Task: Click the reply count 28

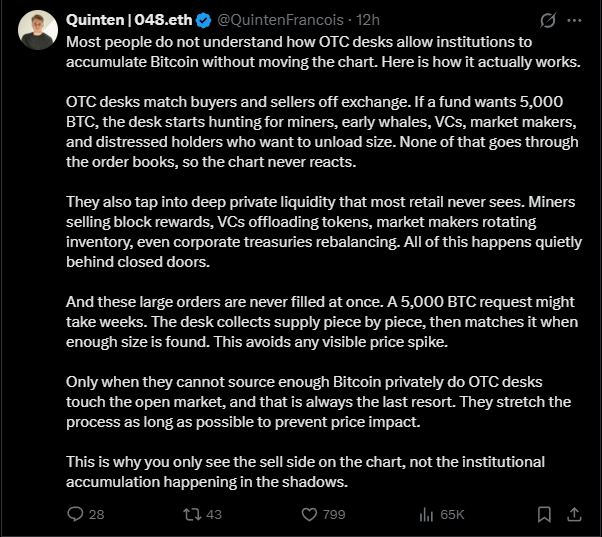Action: [96, 514]
